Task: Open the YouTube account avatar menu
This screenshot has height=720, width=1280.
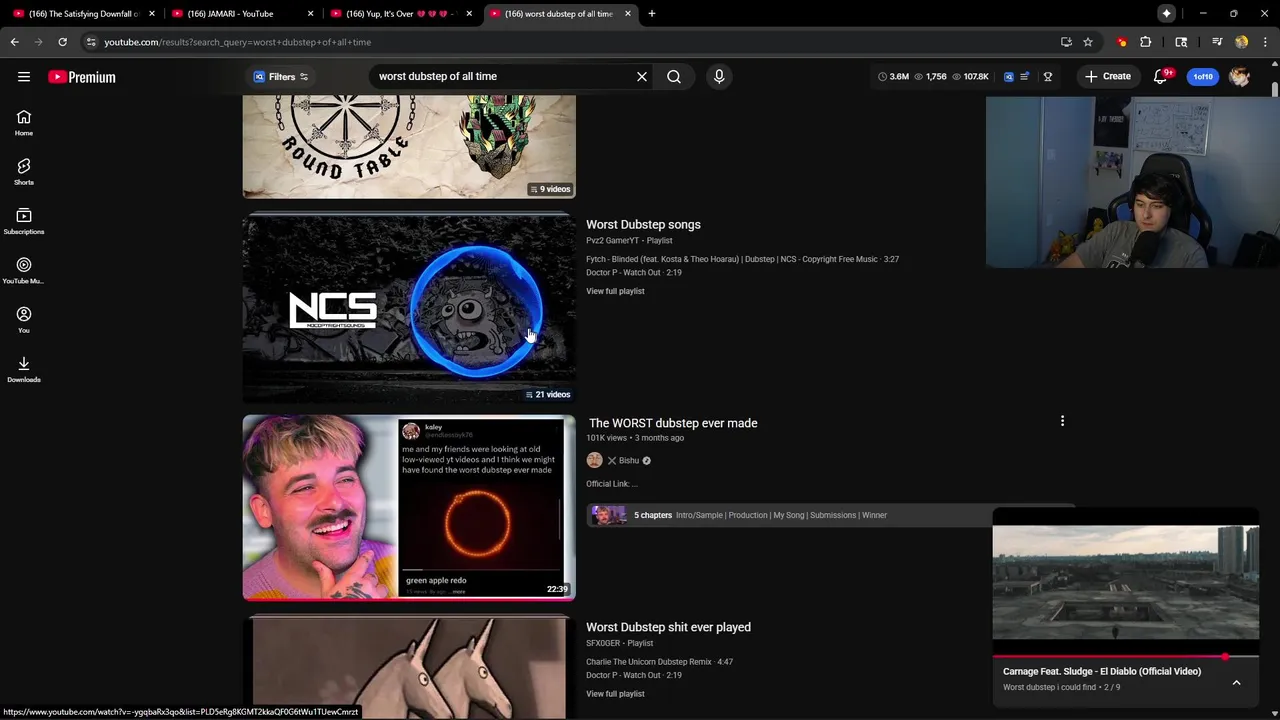Action: pos(1239,77)
